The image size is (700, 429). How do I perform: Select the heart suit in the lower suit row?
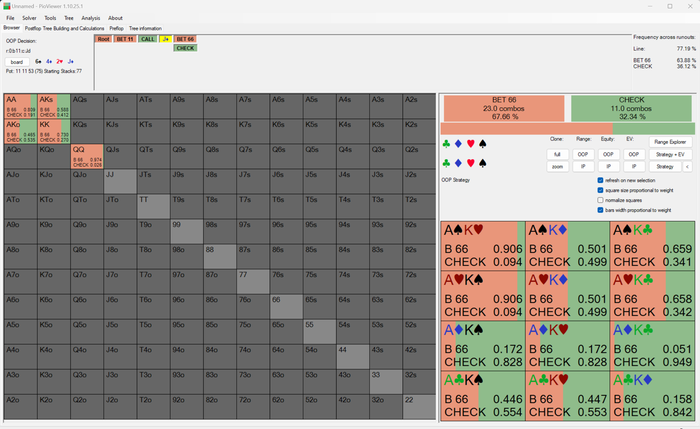(470, 163)
